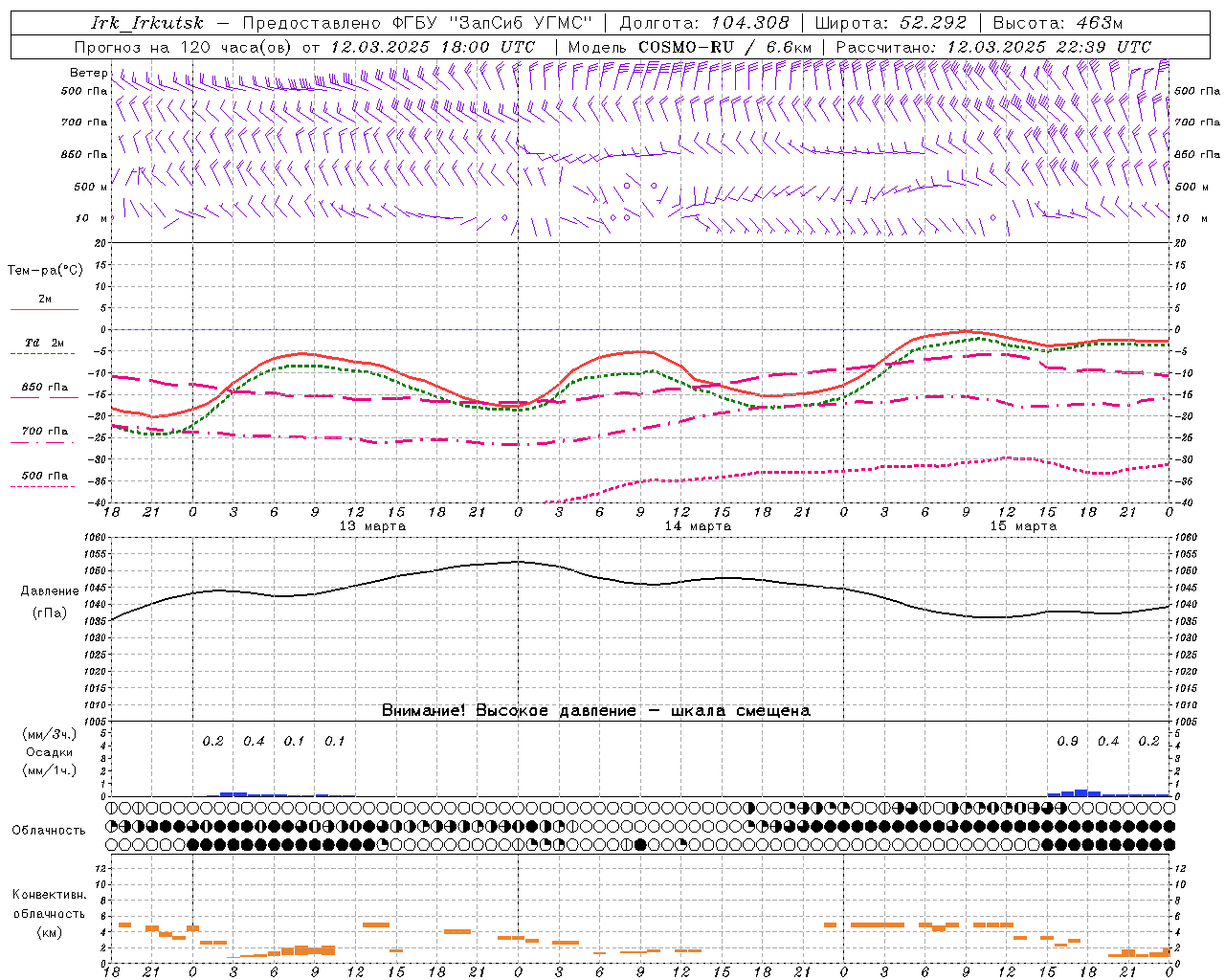
Task: Click the Тем-ра(°C) axis title
Action: [x=45, y=271]
